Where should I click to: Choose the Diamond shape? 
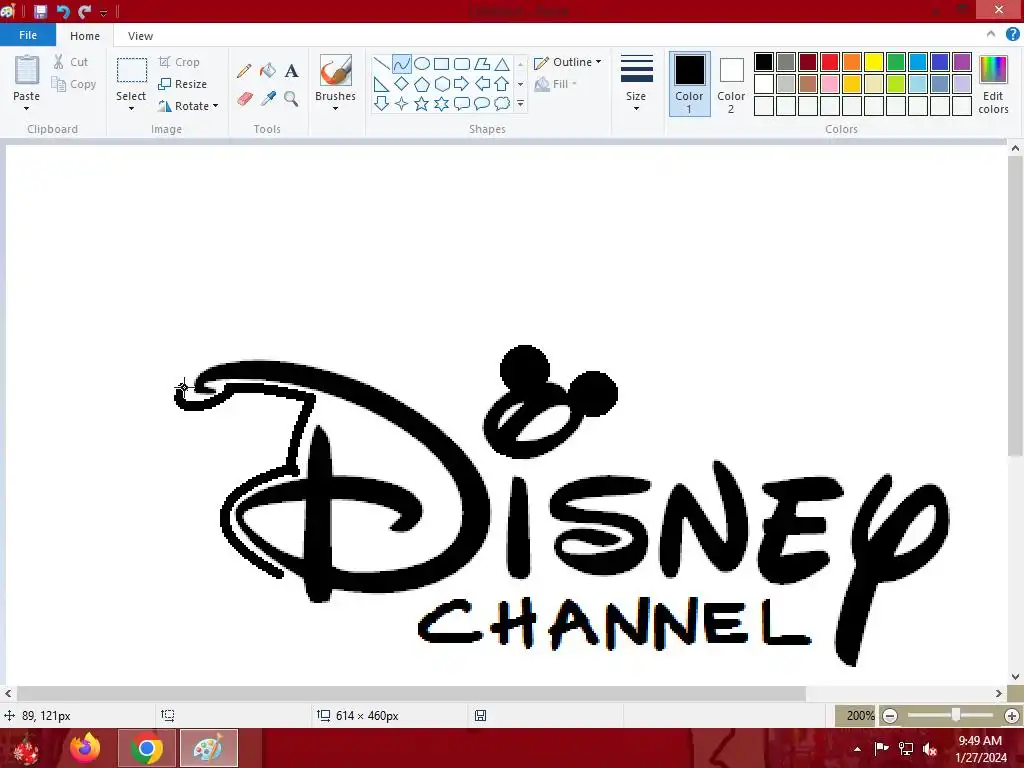(x=402, y=84)
